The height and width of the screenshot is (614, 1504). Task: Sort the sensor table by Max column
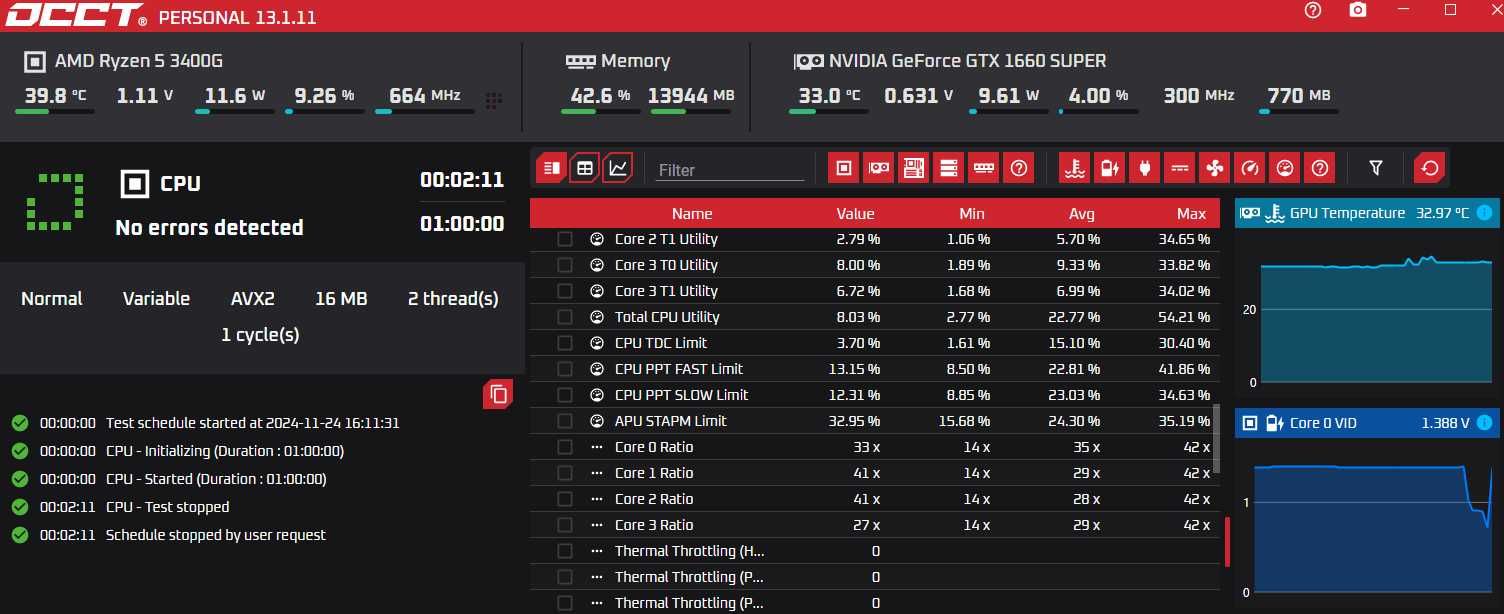click(1191, 213)
